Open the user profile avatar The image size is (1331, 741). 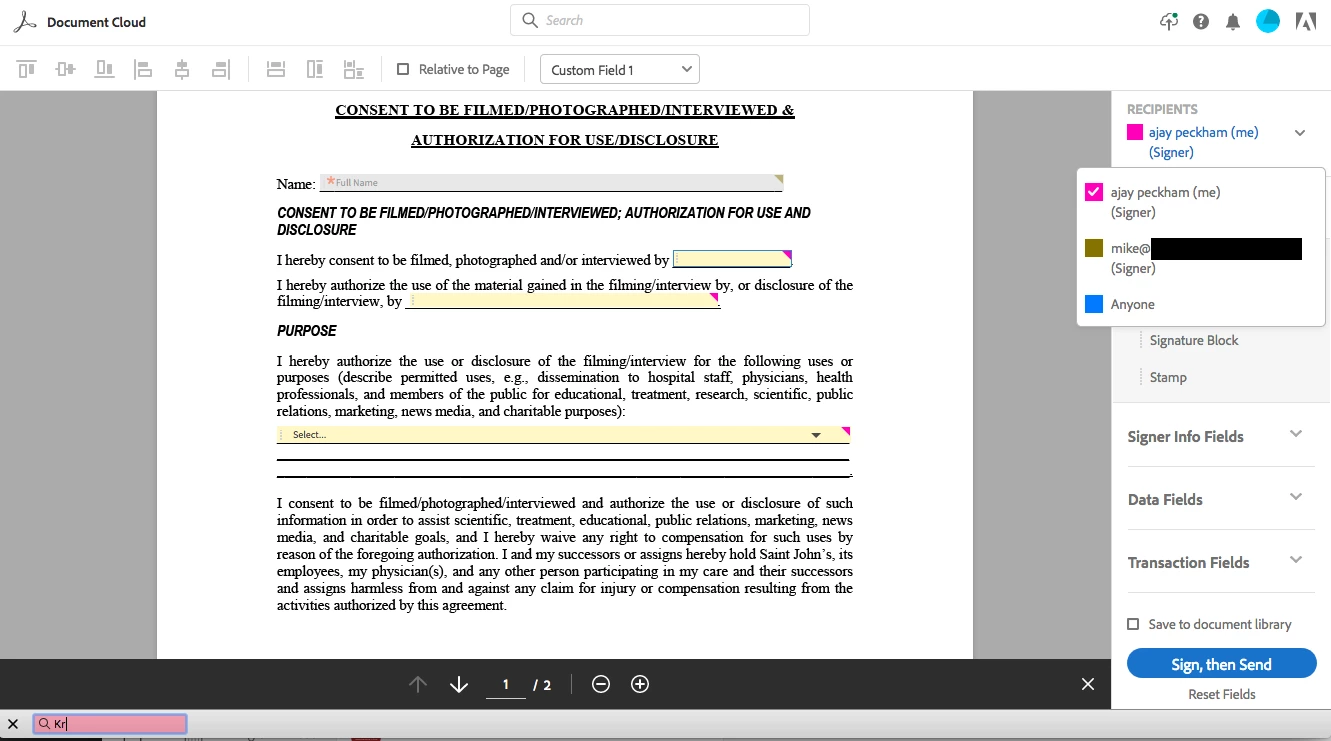click(1268, 21)
